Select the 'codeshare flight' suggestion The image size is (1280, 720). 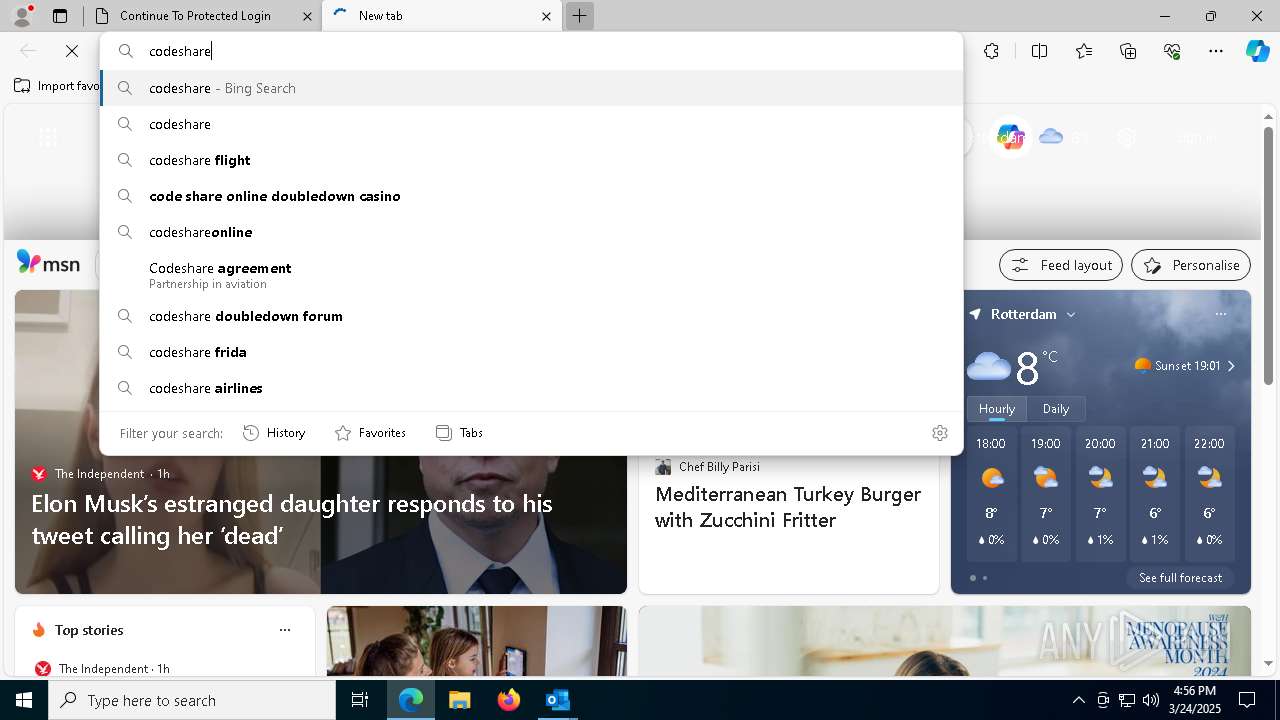coord(532,160)
